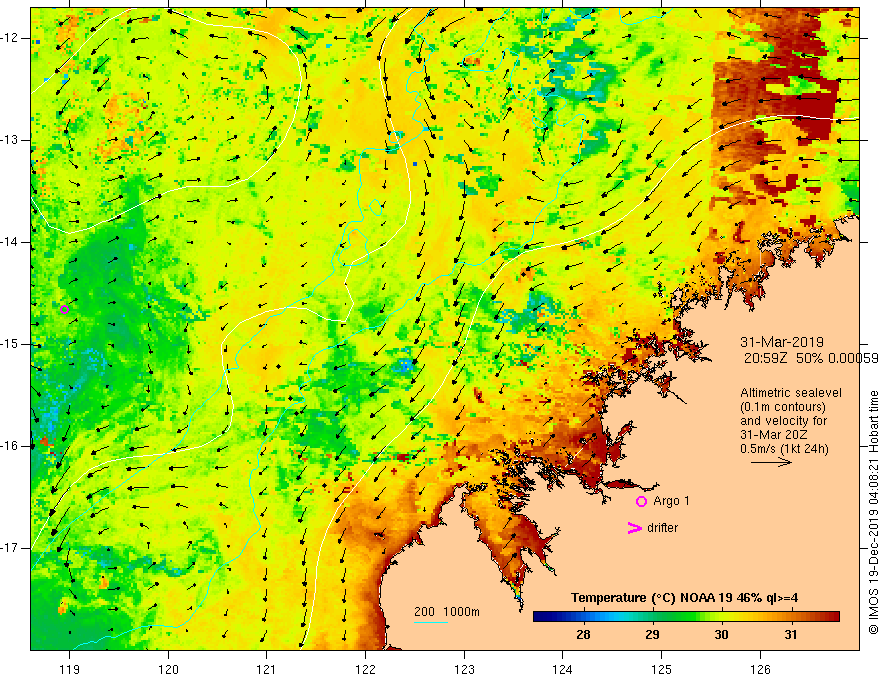Click the latitude label -17
Image resolution: width=880 pixels, height=680 pixels.
tap(10, 548)
